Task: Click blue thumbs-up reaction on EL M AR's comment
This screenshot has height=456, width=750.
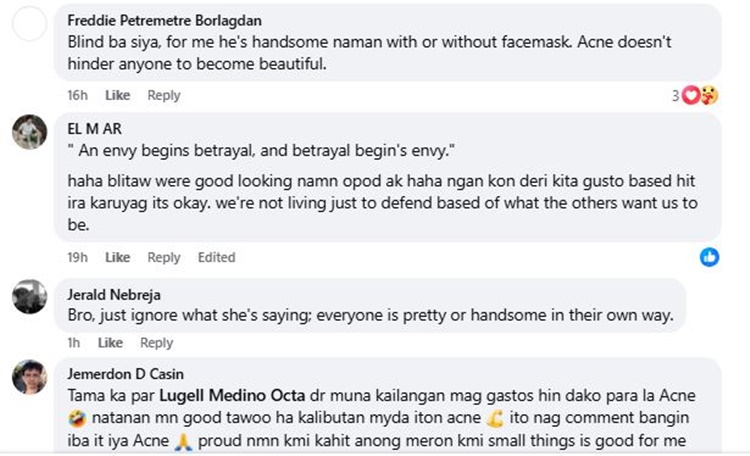Action: (x=709, y=257)
